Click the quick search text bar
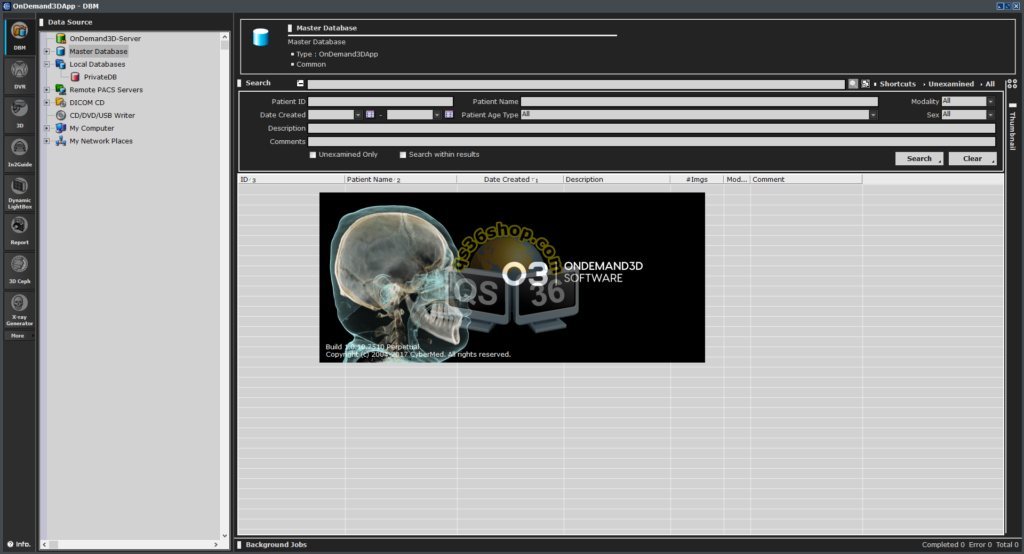1024x554 pixels. [x=576, y=84]
